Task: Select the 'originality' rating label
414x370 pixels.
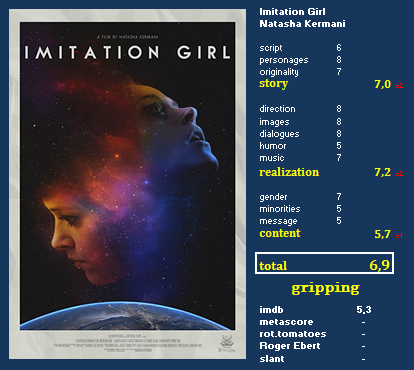Action: point(279,72)
